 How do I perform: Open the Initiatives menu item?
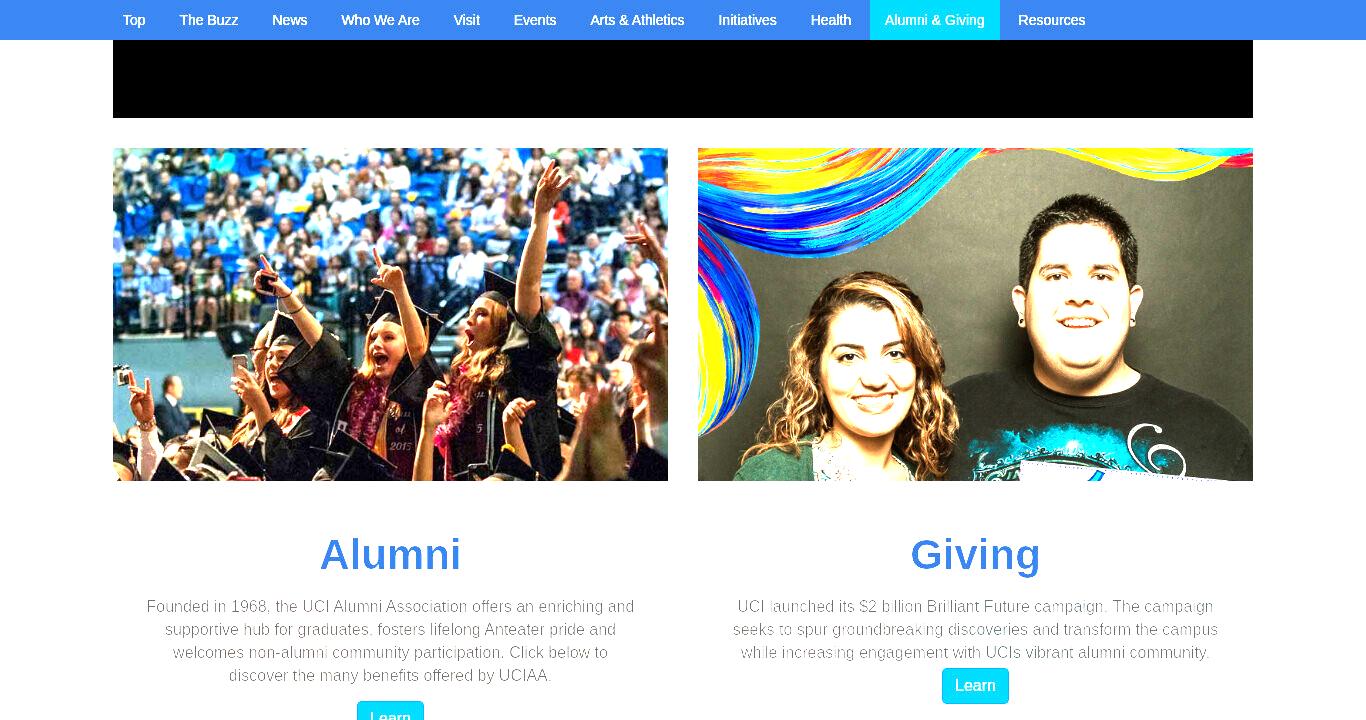(x=747, y=20)
